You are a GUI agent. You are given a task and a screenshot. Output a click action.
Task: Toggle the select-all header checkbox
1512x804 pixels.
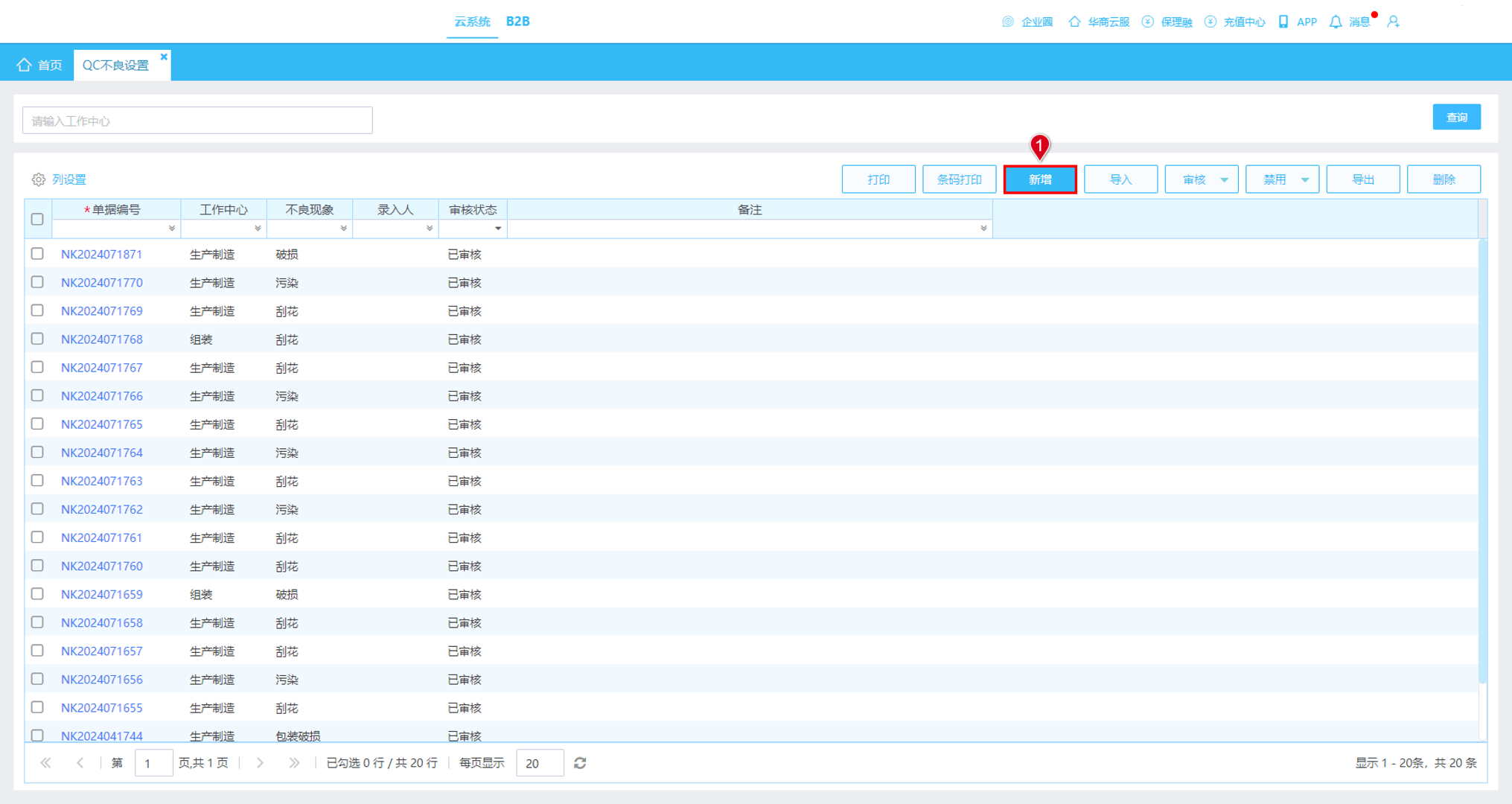pyautogui.click(x=37, y=220)
